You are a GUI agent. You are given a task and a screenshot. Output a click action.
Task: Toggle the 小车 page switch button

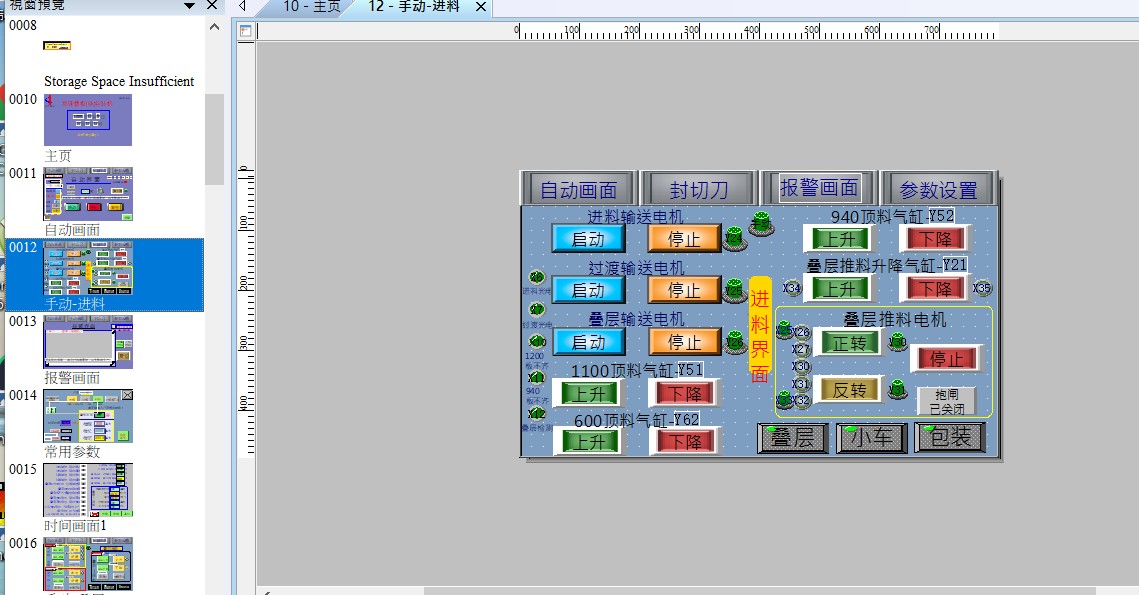(870, 438)
